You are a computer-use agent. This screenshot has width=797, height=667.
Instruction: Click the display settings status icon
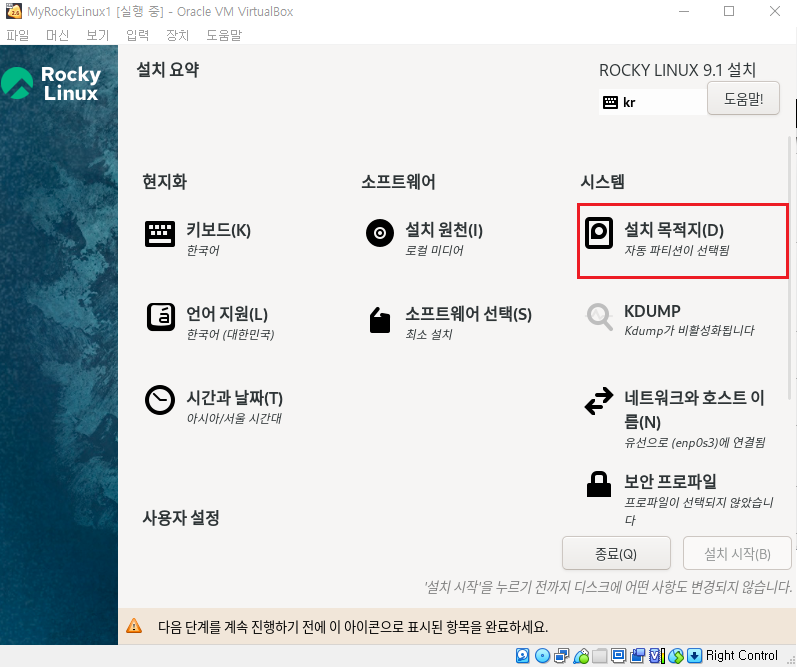click(619, 656)
